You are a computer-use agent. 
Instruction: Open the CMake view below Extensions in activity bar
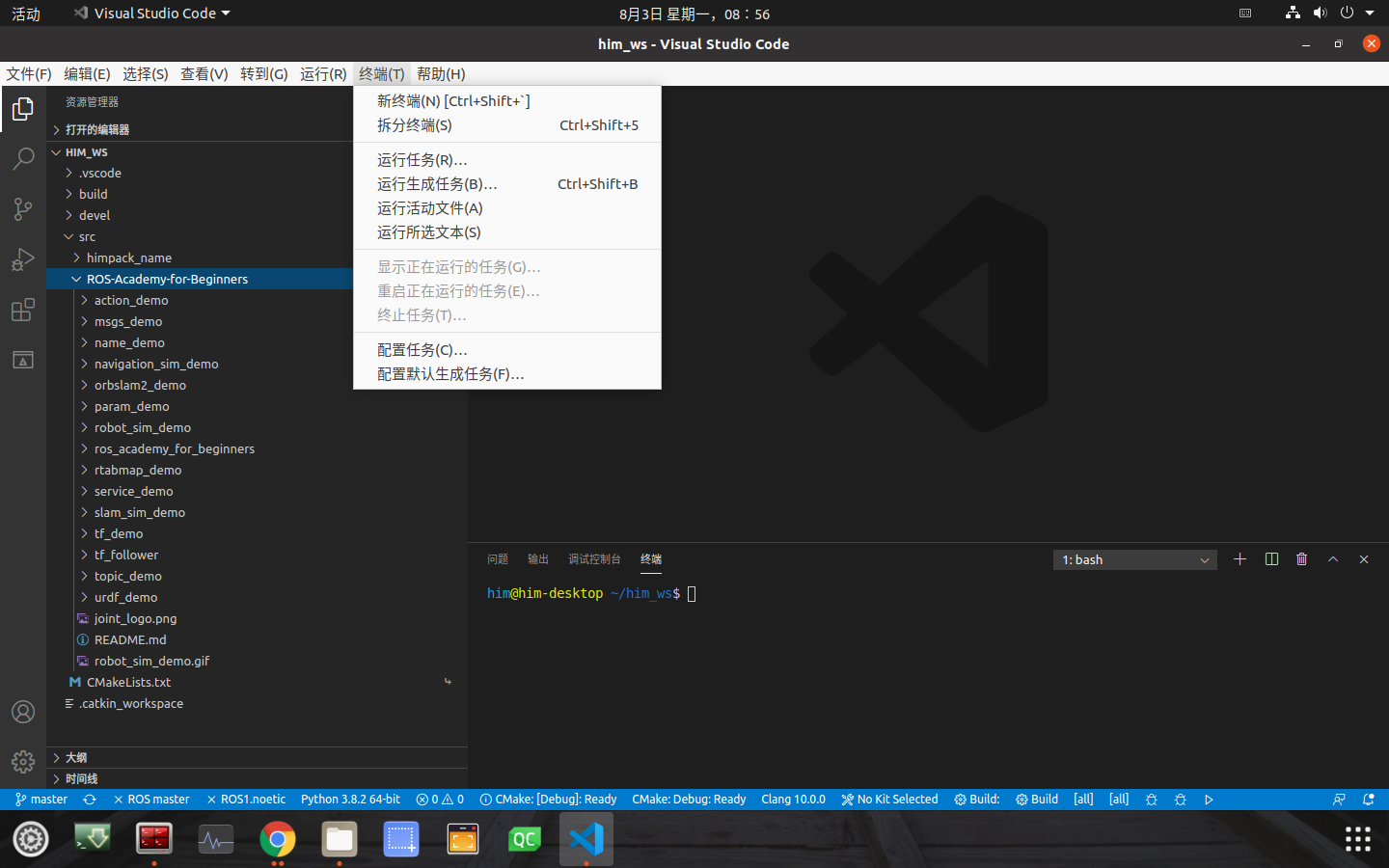point(23,360)
